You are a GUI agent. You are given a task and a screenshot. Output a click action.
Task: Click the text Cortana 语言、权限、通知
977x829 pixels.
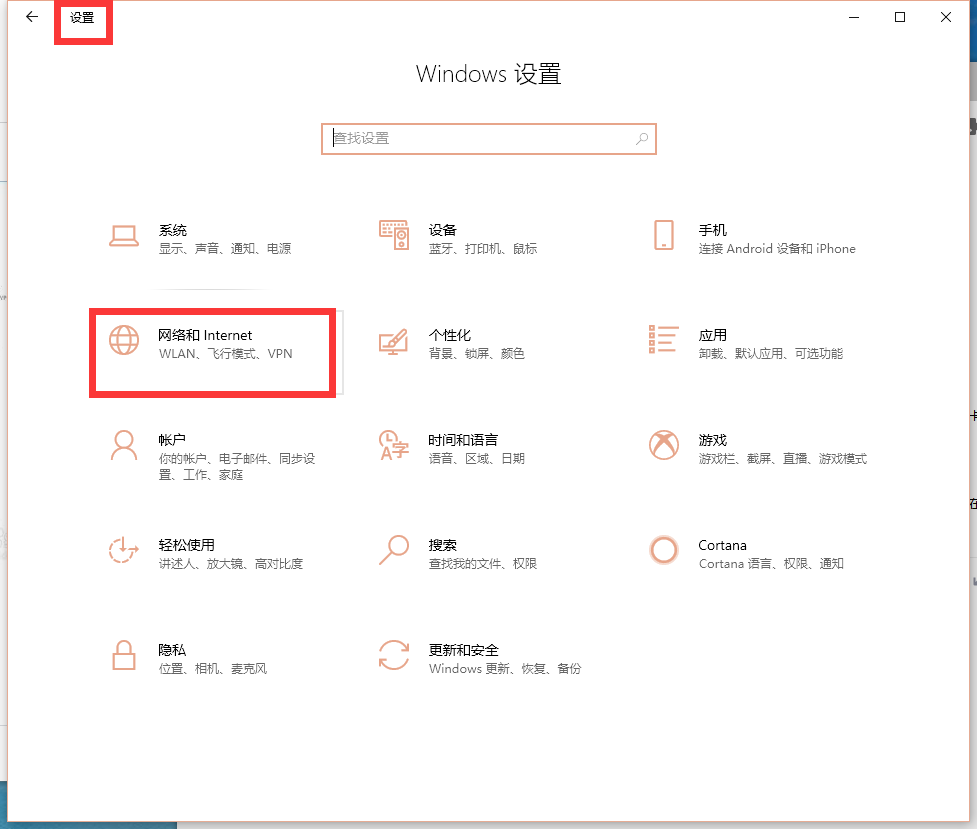point(771,563)
